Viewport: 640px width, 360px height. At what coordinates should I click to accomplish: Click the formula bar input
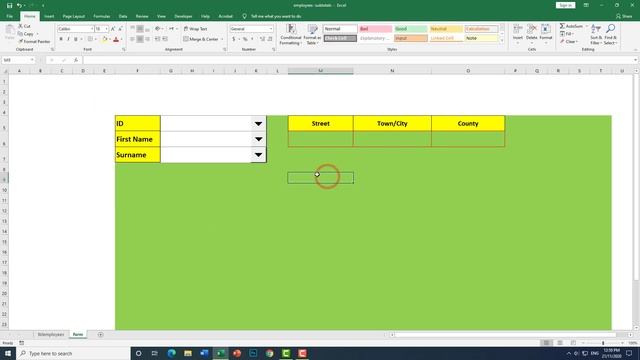click(359, 60)
